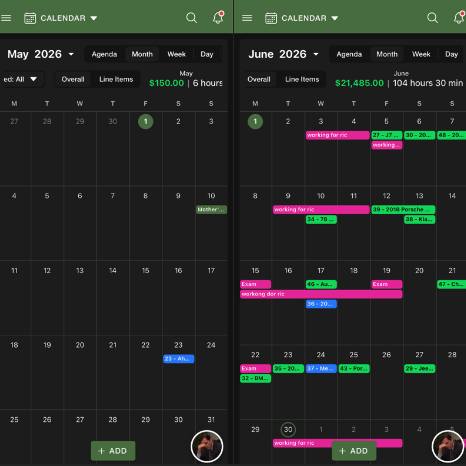The height and width of the screenshot is (466, 466).
Task: Open search in June calendar panel
Action: point(432,18)
